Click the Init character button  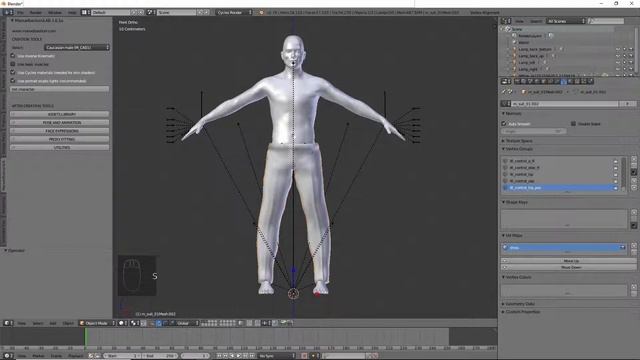(x=60, y=89)
